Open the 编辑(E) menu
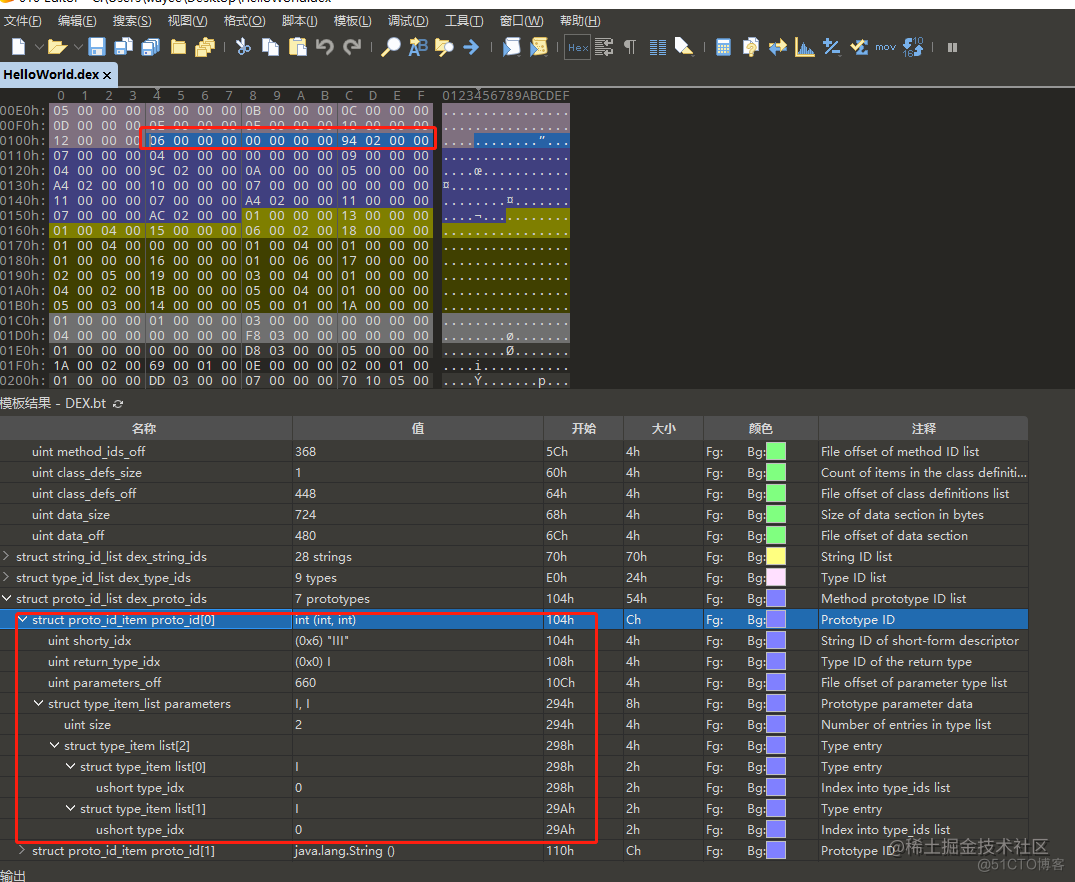This screenshot has width=1075, height=882. (x=77, y=21)
